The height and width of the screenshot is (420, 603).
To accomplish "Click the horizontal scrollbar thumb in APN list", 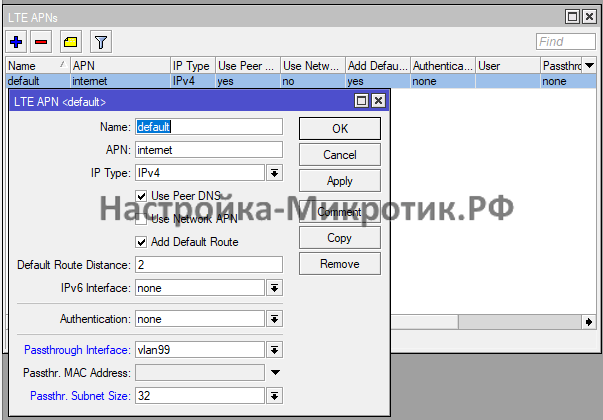I will click(x=423, y=322).
